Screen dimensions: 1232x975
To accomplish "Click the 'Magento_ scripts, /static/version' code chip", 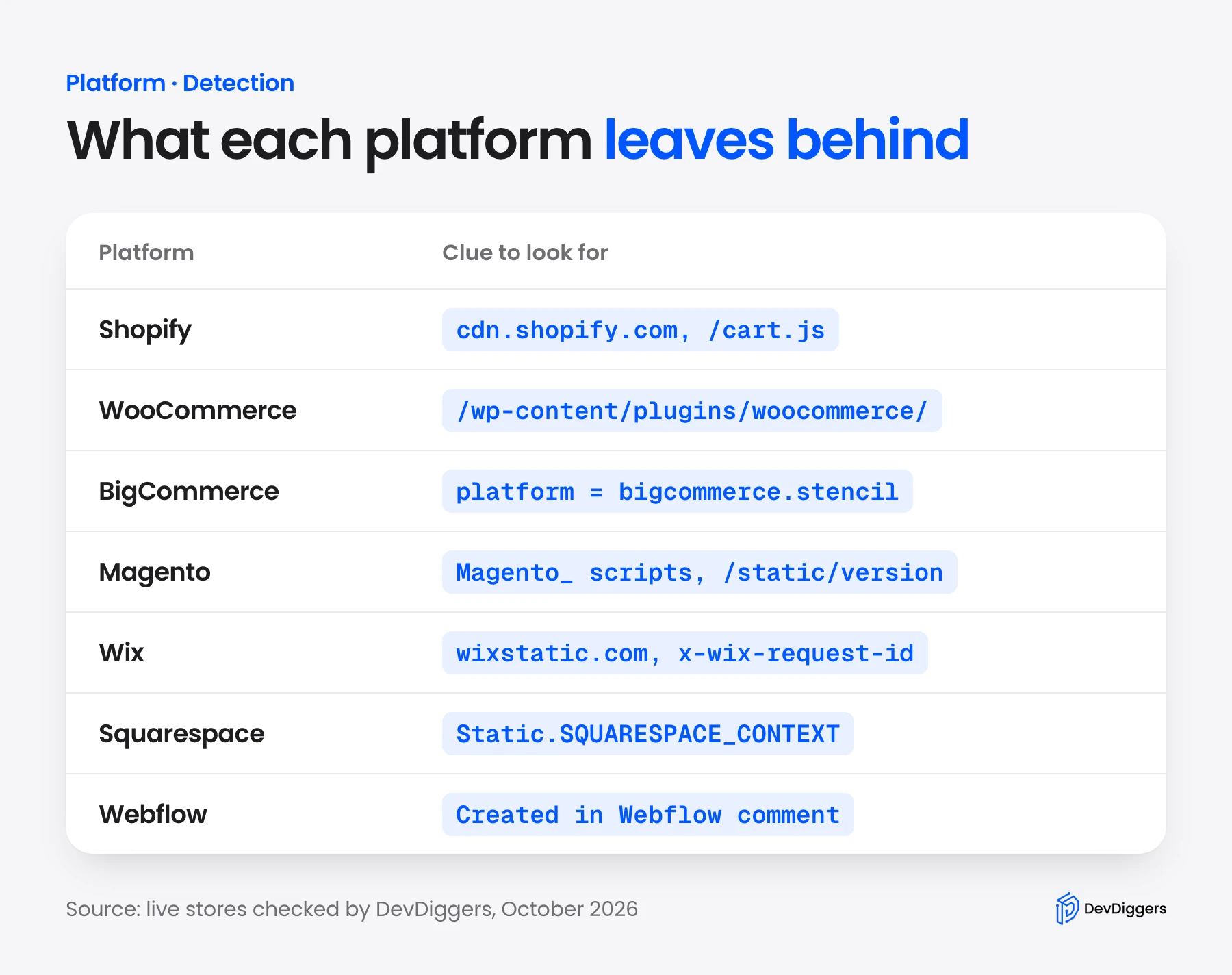I will [x=700, y=572].
